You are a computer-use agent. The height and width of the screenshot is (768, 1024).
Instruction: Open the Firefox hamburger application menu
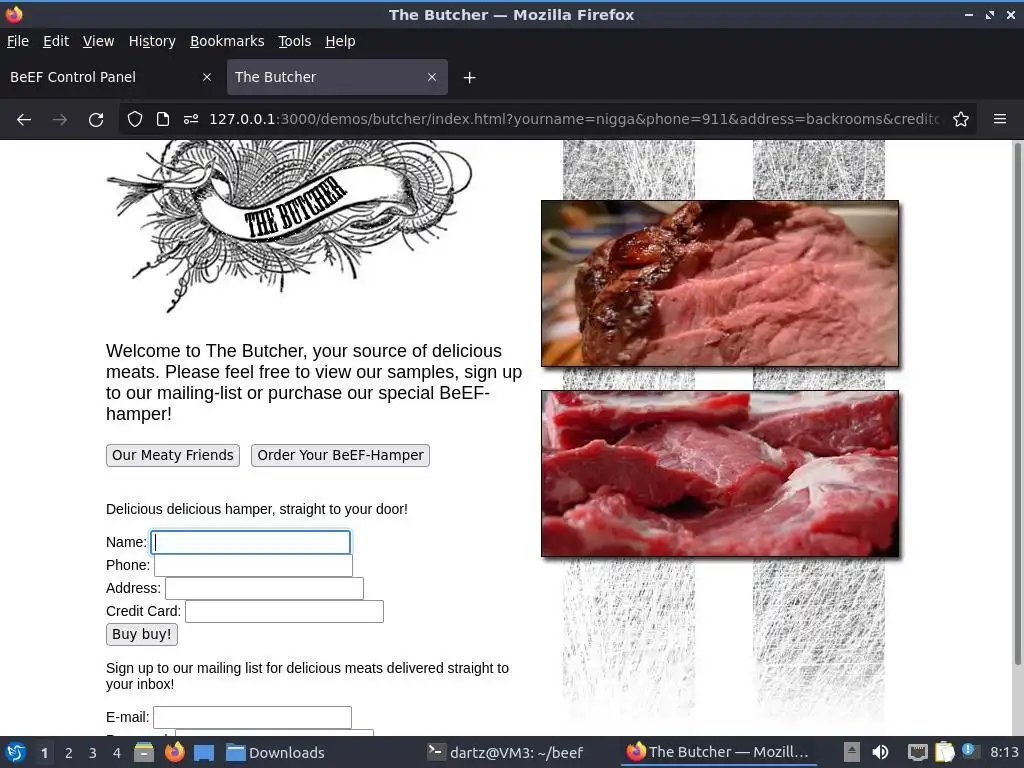click(1000, 119)
